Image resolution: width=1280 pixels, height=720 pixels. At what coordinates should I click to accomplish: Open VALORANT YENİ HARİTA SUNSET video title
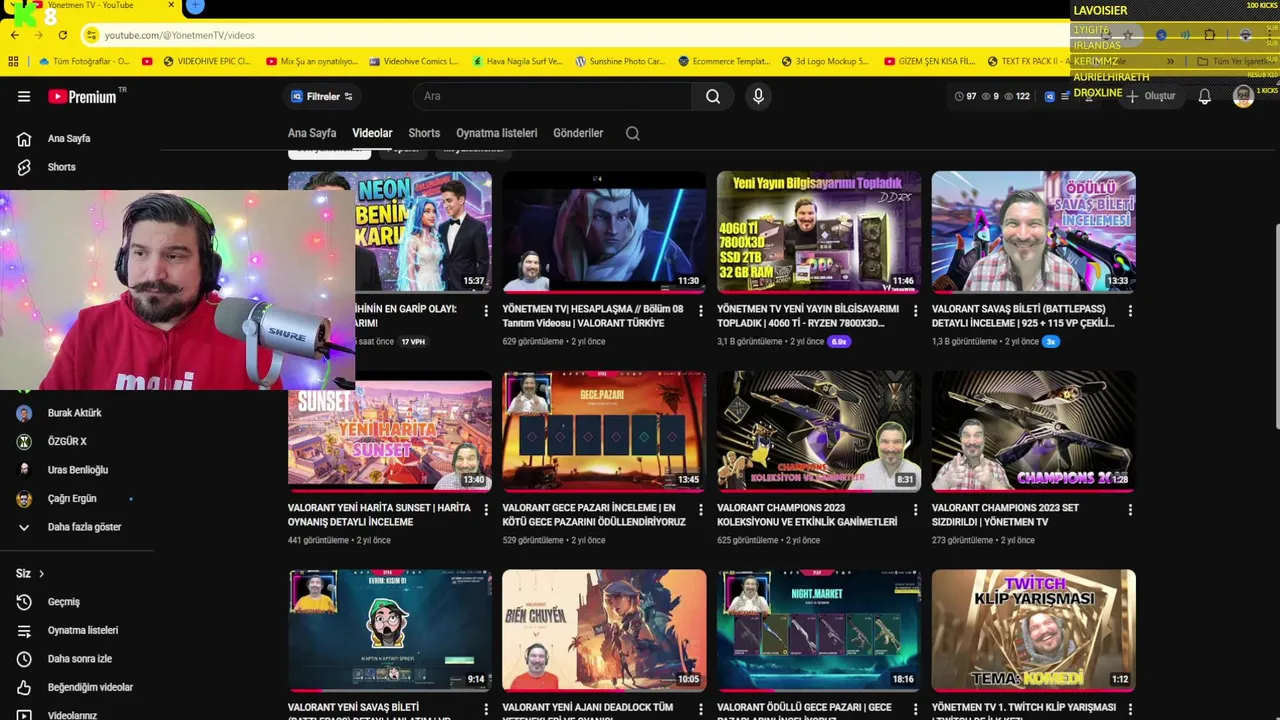(380, 515)
